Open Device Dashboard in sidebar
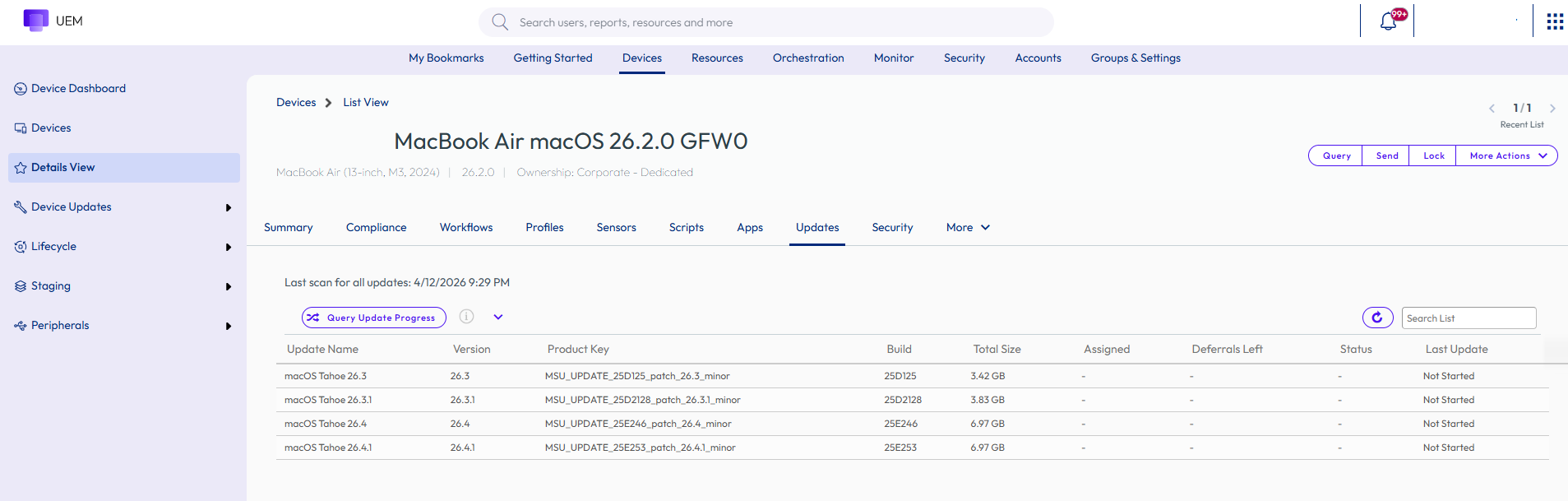 pos(78,89)
